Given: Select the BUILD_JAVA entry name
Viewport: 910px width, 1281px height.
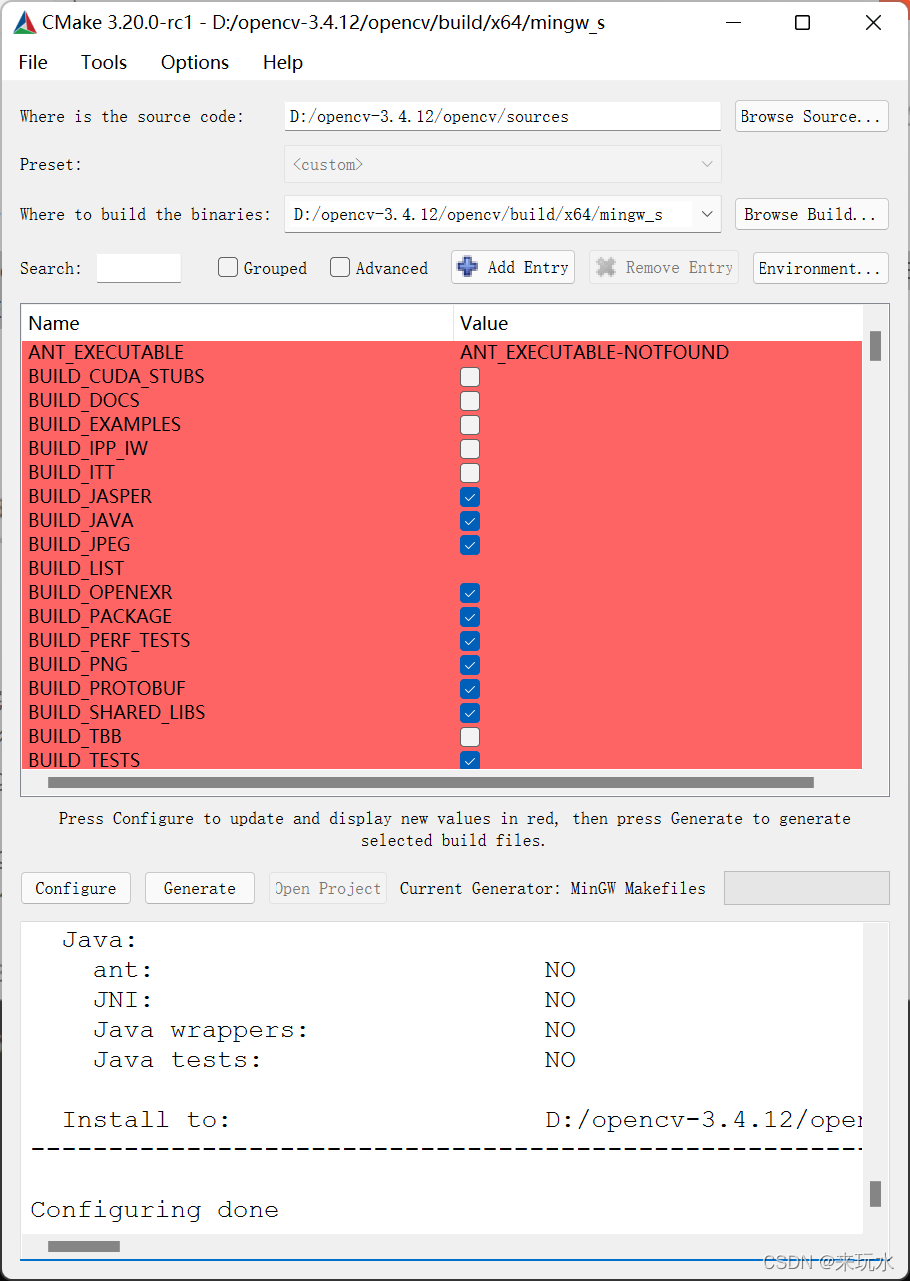Looking at the screenshot, I should 81,520.
